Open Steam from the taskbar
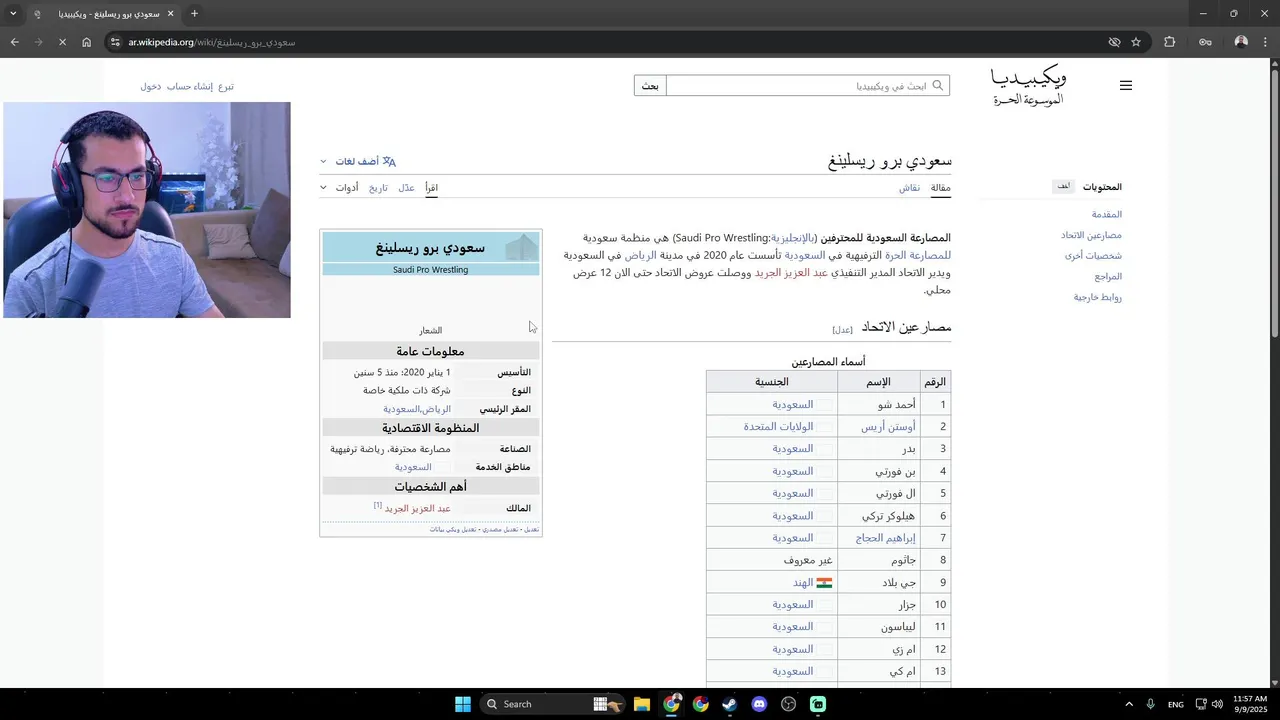The width and height of the screenshot is (1280, 720). (x=730, y=704)
